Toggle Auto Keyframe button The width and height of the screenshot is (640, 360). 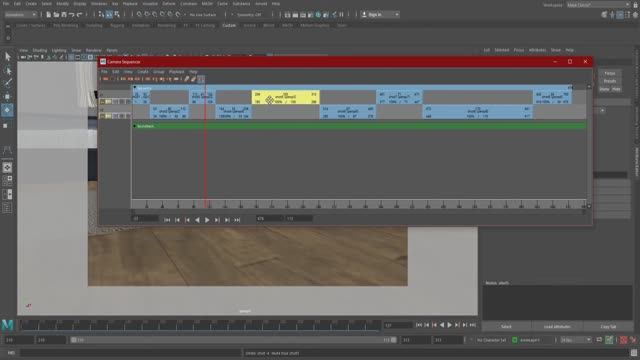[x=623, y=340]
